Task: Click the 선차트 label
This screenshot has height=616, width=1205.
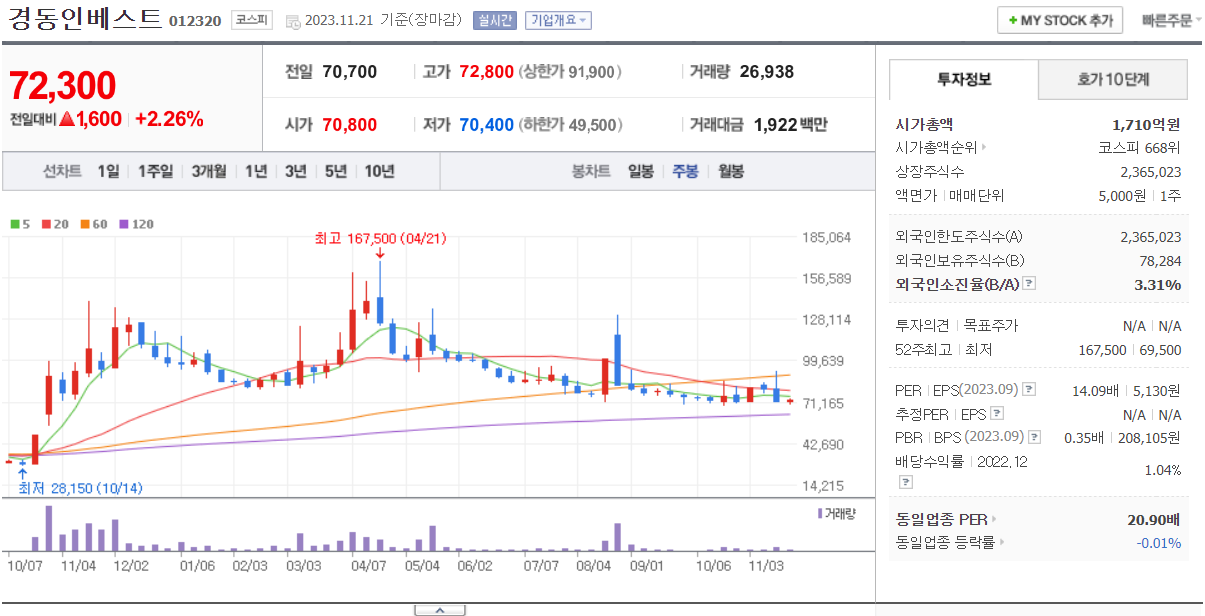Action: coord(62,171)
